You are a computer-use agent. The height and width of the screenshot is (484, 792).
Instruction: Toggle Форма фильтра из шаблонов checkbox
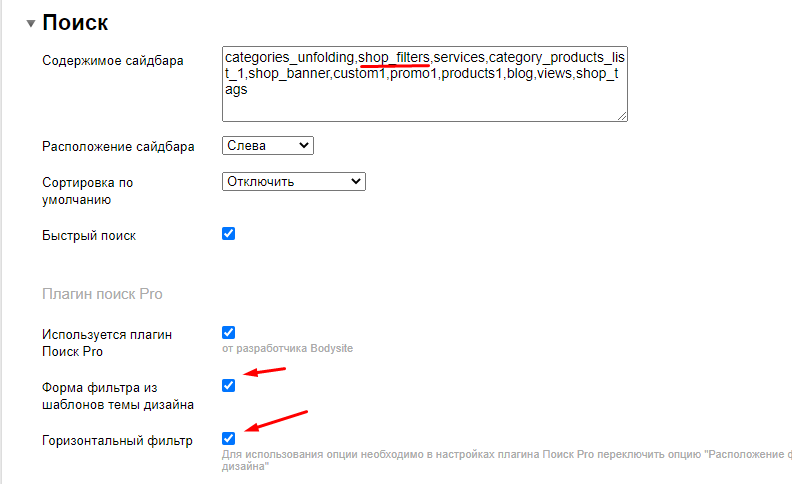(x=228, y=385)
